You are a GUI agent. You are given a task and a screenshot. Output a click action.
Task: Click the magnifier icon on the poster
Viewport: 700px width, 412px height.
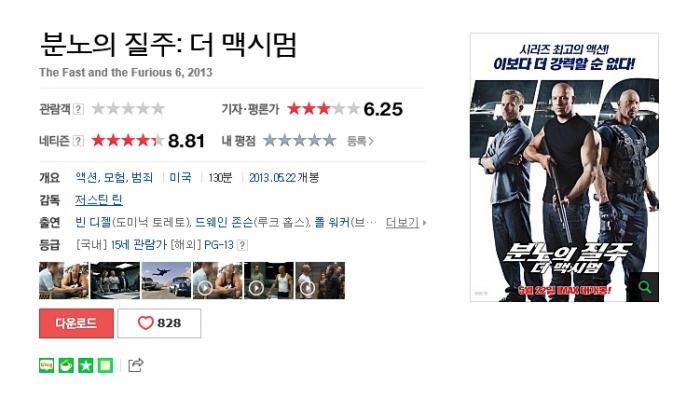click(644, 287)
